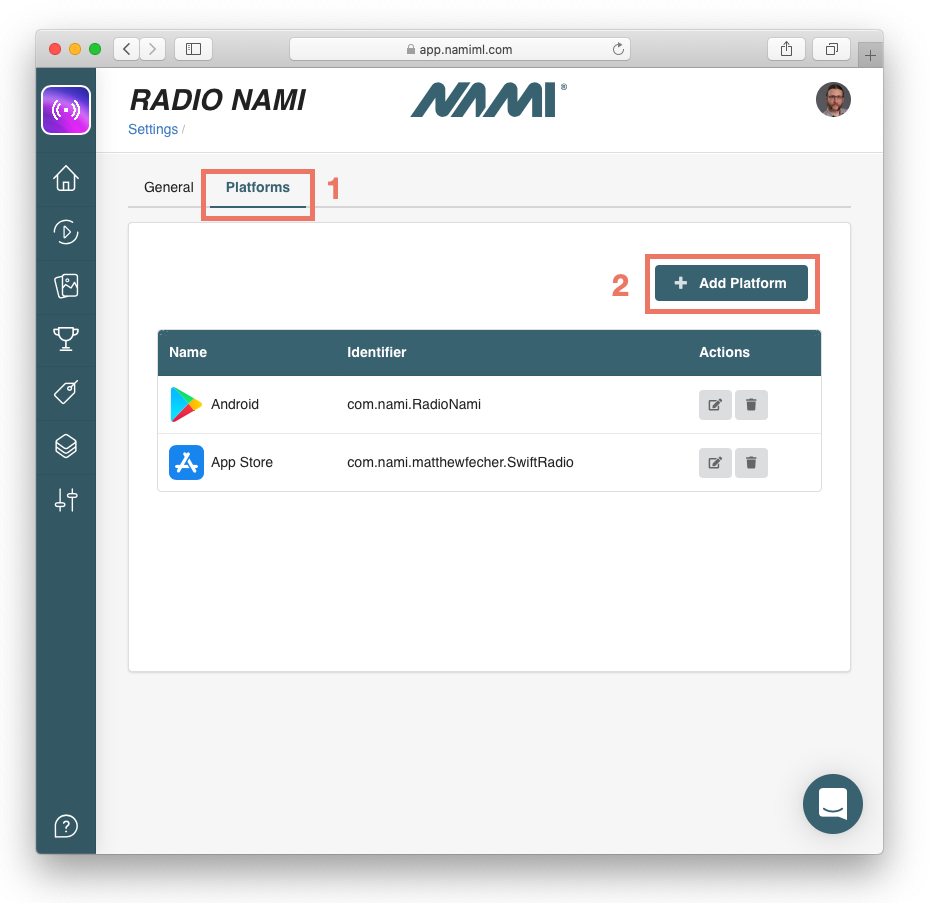This screenshot has height=903, width=930.
Task: Open the user profile avatar
Action: [x=833, y=99]
